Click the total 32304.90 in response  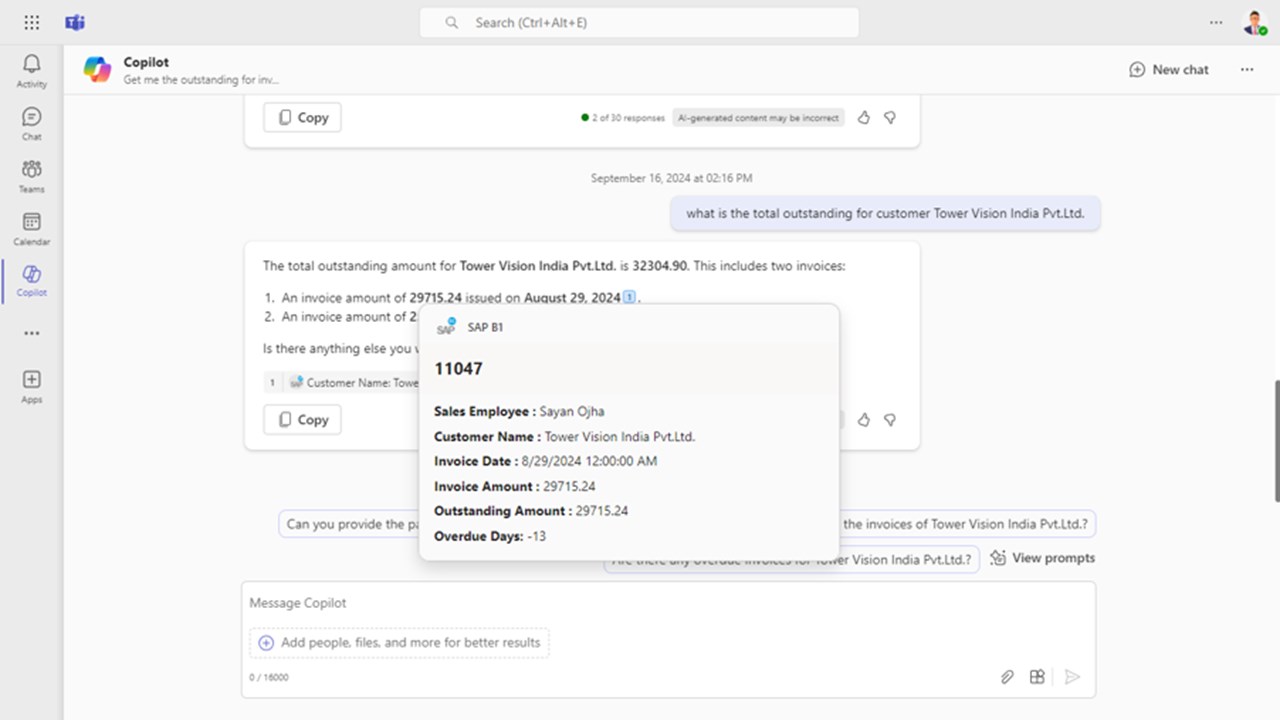pos(660,266)
